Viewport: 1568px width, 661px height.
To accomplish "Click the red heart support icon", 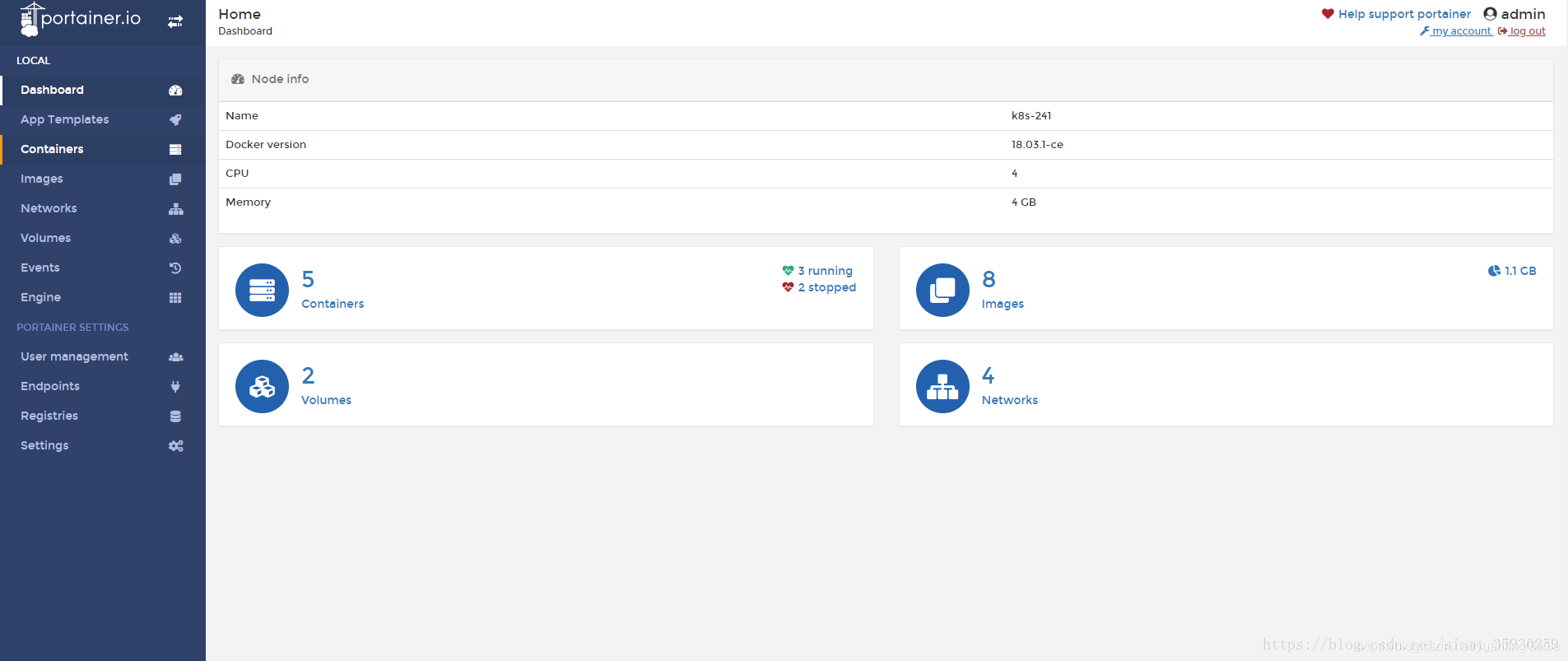I will tap(1328, 14).
